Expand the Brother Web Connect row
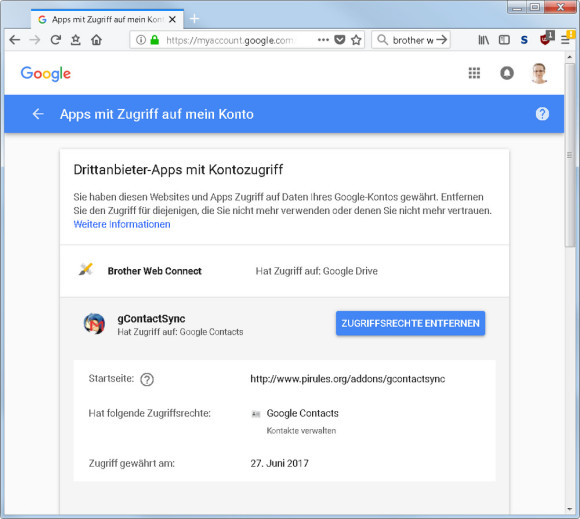 point(284,271)
